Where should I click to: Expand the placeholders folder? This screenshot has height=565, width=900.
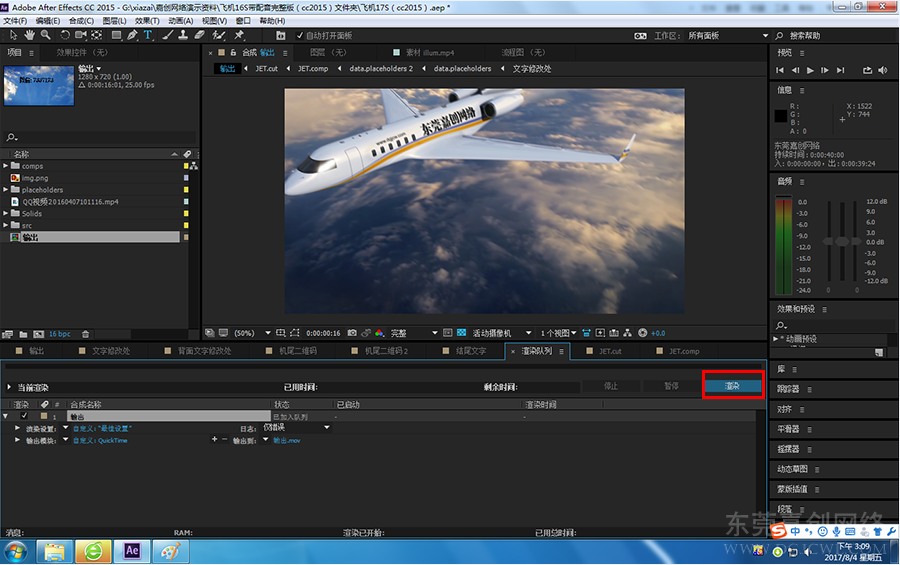tap(5, 189)
